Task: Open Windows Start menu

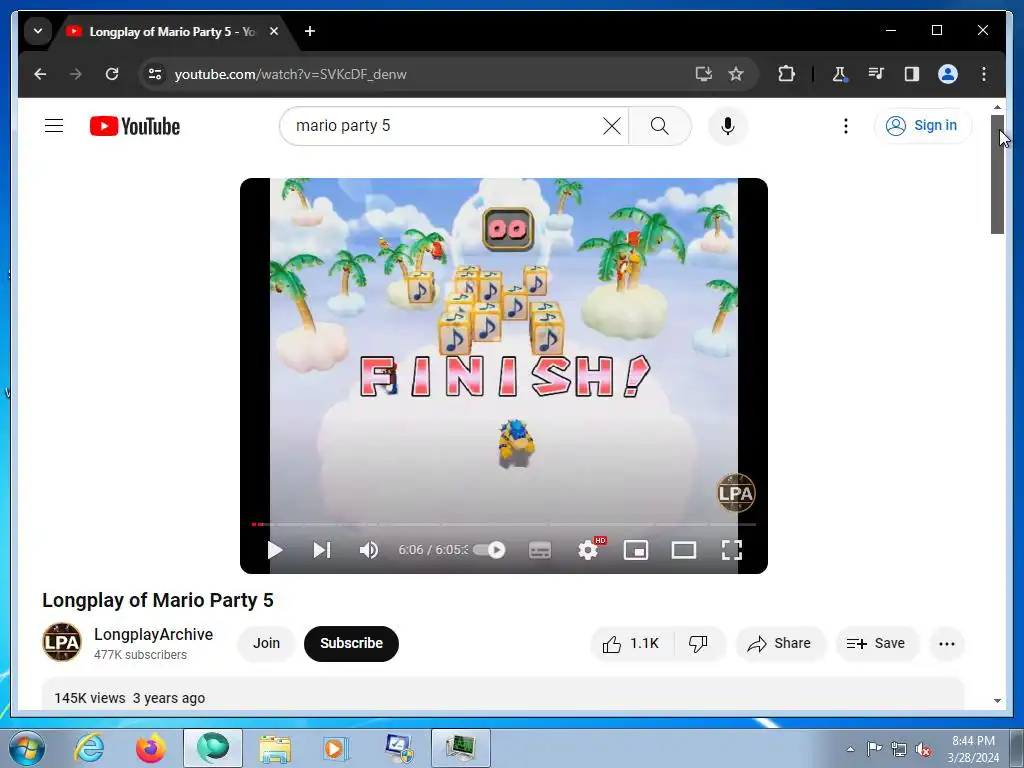Action: click(x=27, y=748)
